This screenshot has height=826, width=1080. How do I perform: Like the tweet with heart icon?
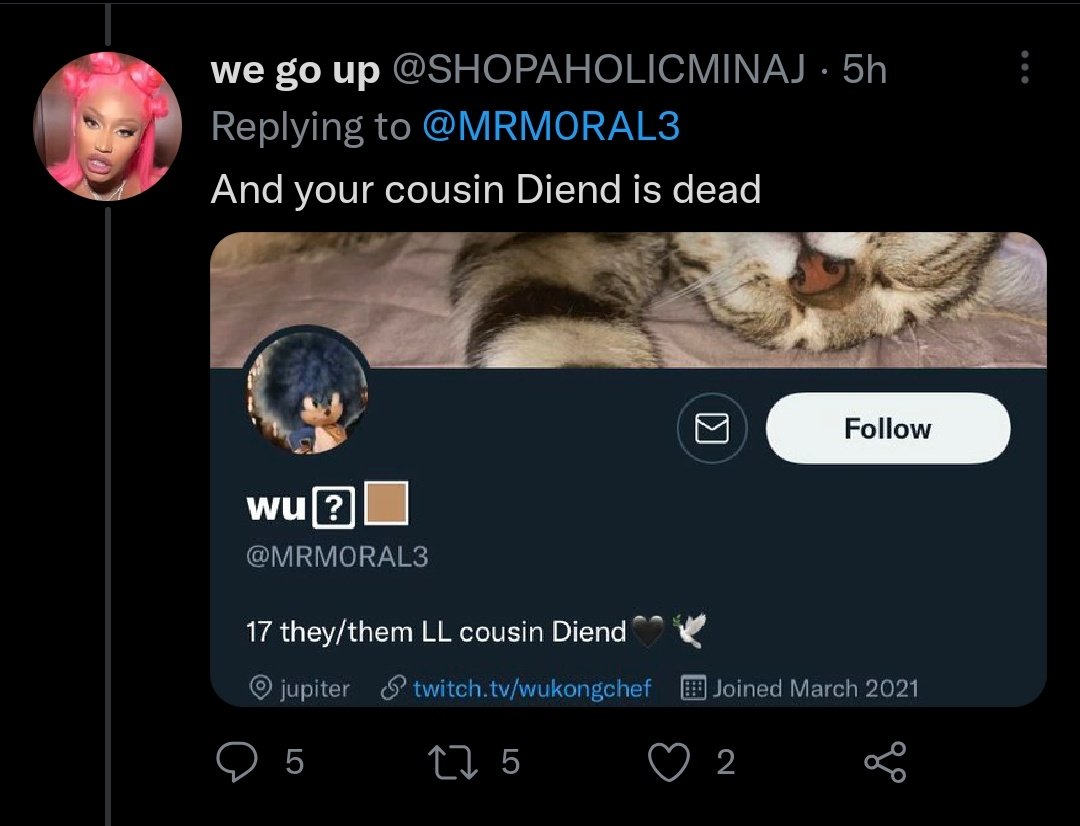pyautogui.click(x=669, y=763)
